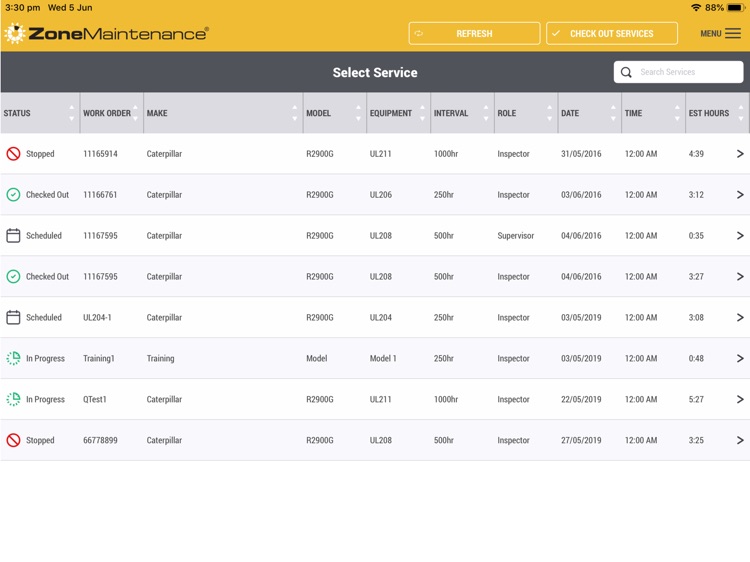Select work order number 11166761

100,195
